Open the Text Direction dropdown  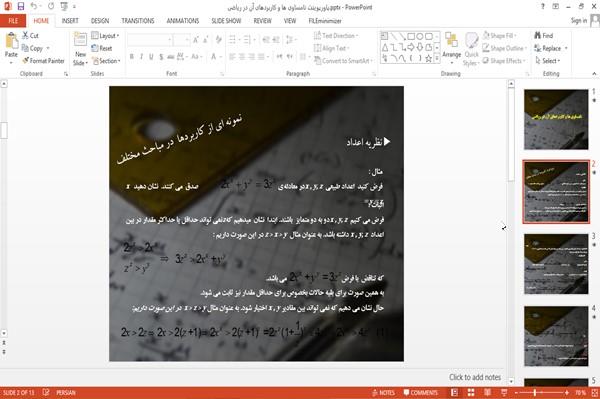(x=336, y=36)
